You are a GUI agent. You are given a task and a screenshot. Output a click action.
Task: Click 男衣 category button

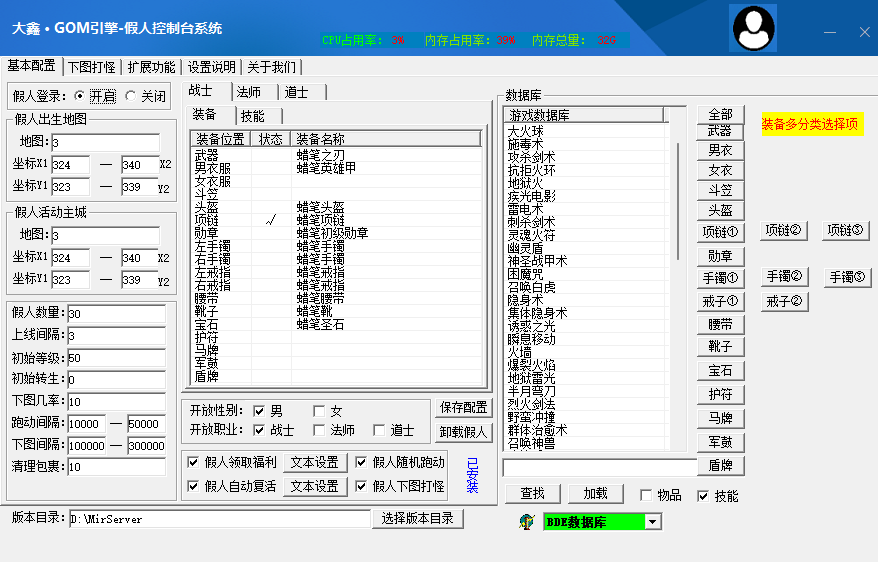(x=721, y=151)
